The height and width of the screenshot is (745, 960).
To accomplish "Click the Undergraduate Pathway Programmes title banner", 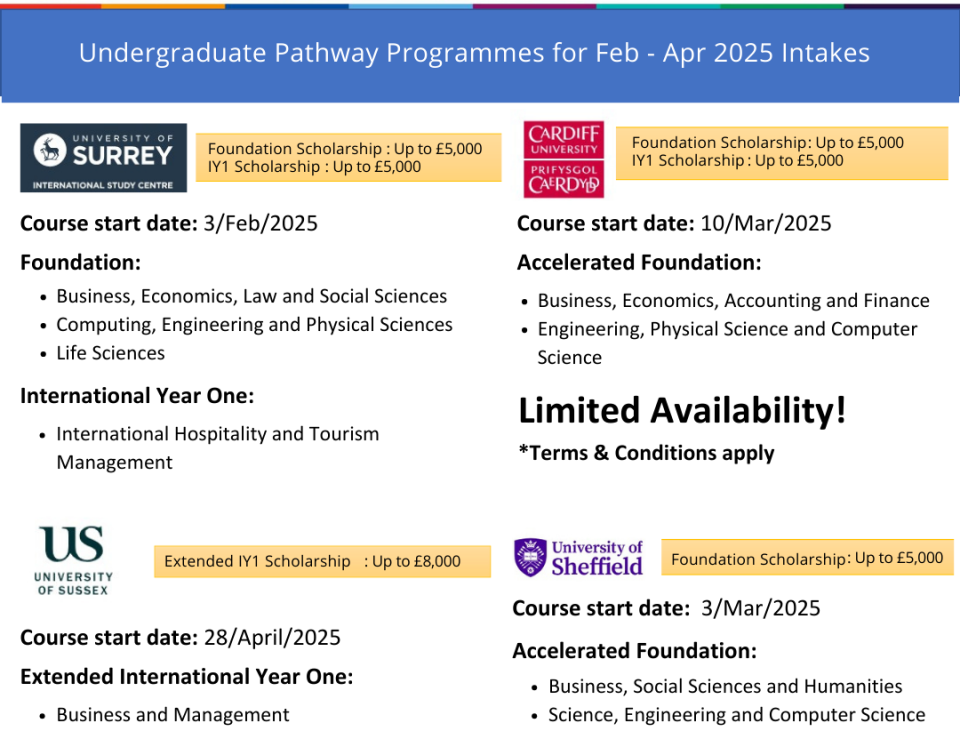I will coord(474,53).
